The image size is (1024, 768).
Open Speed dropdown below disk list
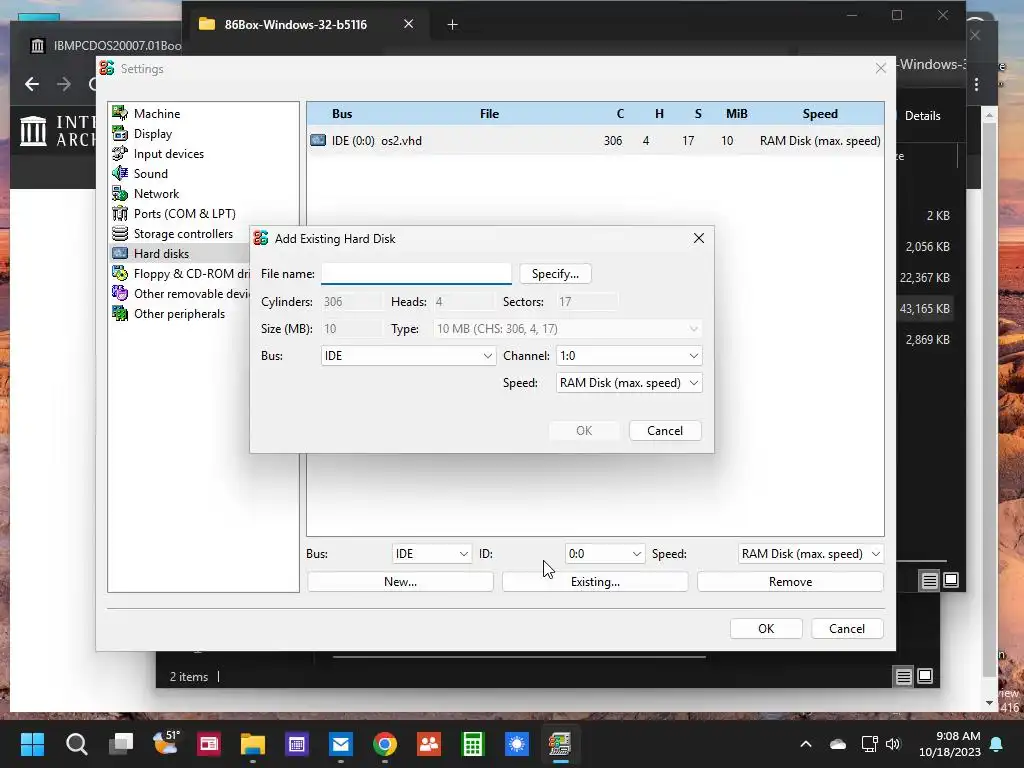811,554
